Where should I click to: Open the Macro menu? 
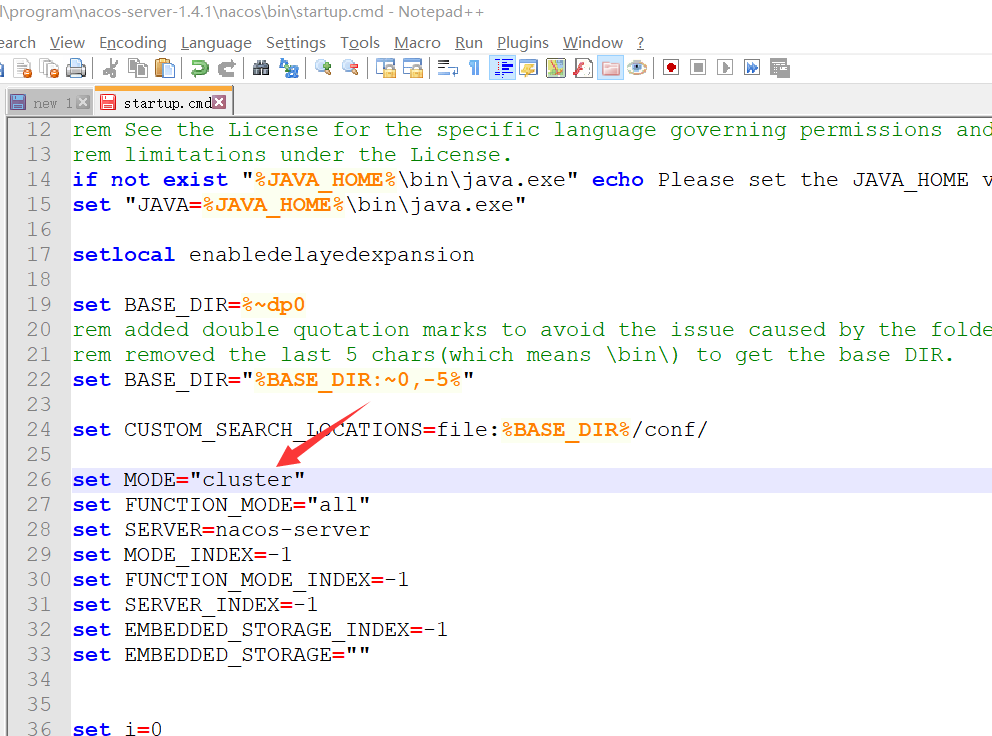(x=417, y=42)
